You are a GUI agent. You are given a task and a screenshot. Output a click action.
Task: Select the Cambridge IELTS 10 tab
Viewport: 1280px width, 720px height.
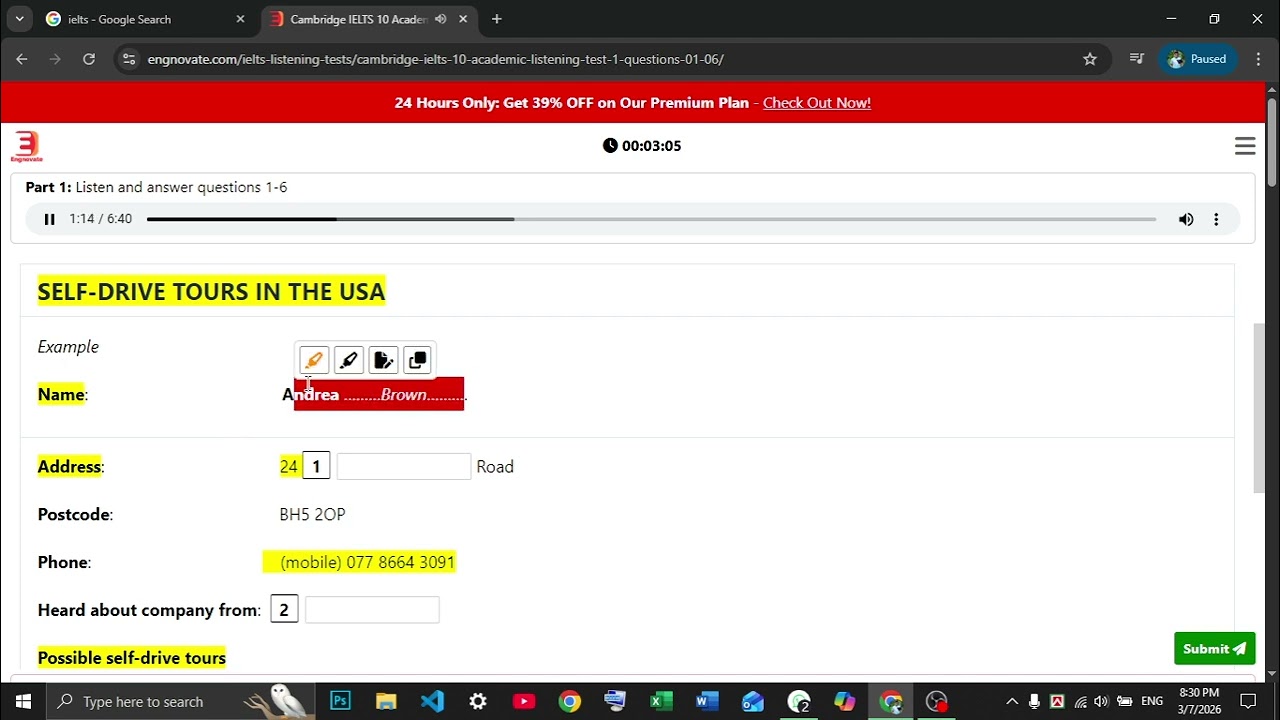(358, 19)
